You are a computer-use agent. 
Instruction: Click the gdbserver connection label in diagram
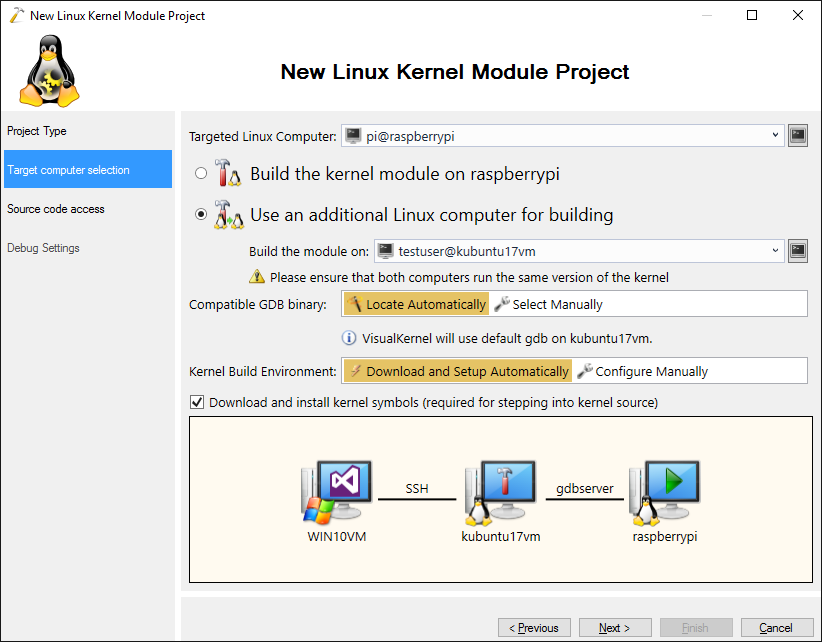(x=585, y=488)
